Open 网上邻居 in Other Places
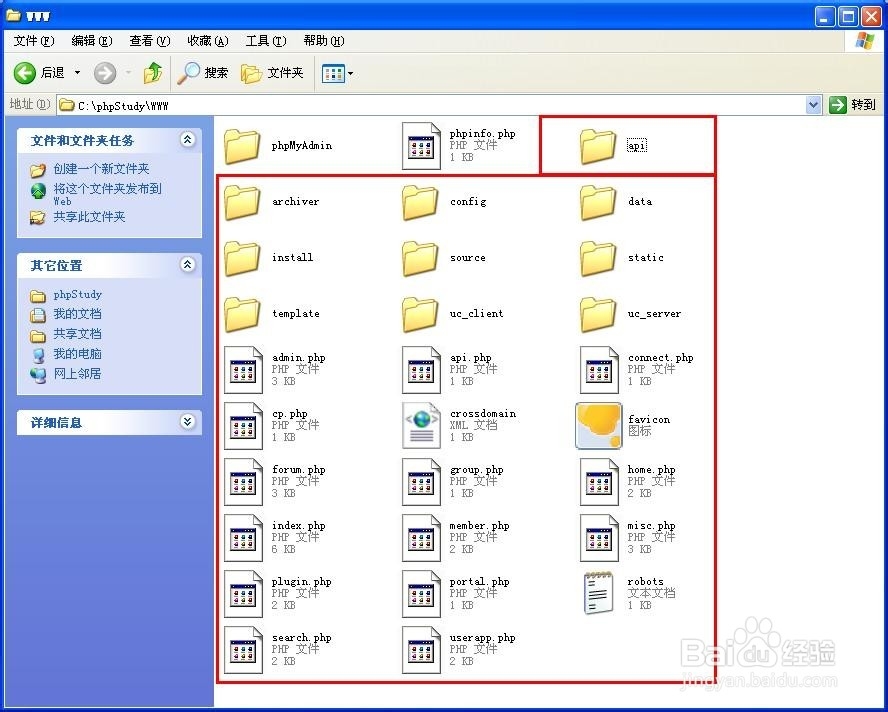 tap(77, 373)
